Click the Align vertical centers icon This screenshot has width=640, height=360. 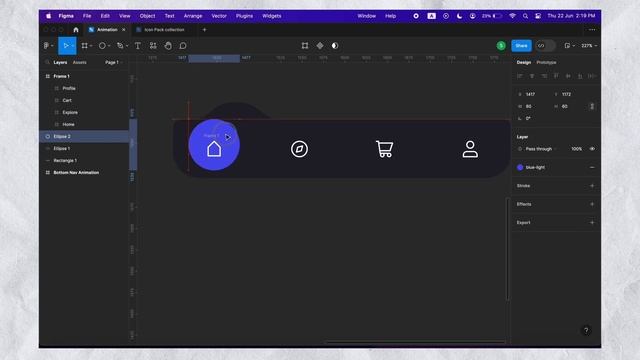(568, 76)
